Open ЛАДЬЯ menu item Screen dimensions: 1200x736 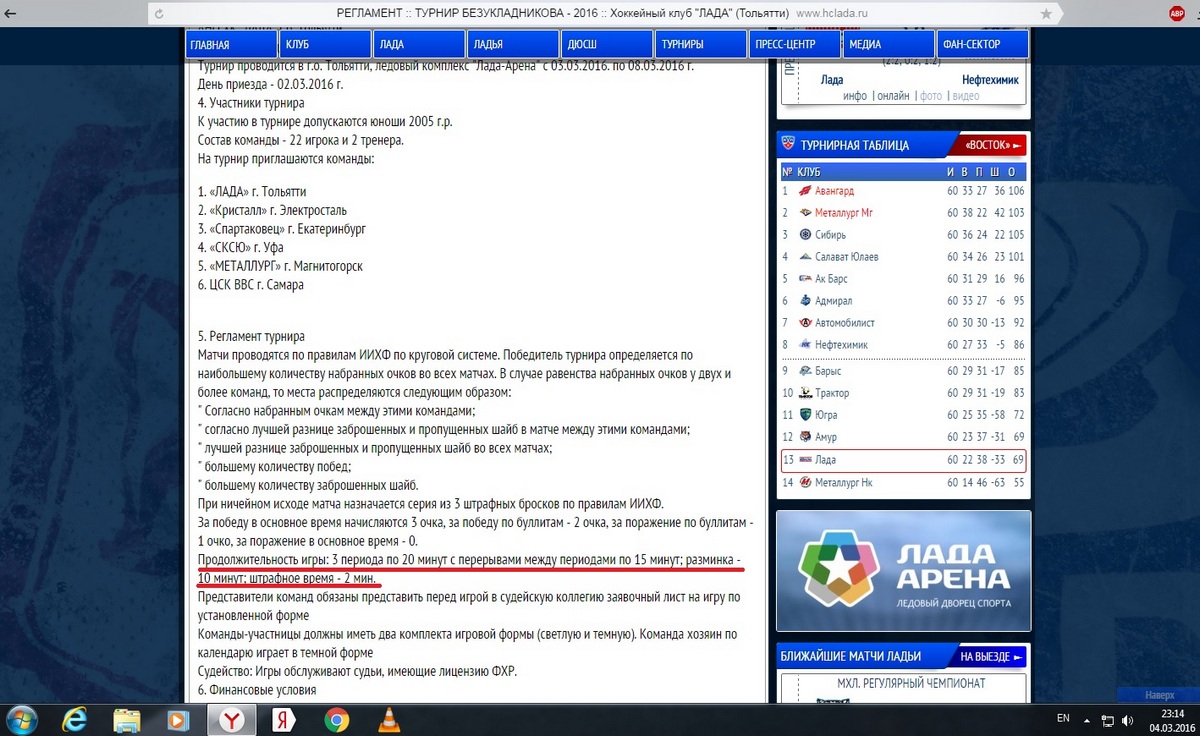coord(513,44)
